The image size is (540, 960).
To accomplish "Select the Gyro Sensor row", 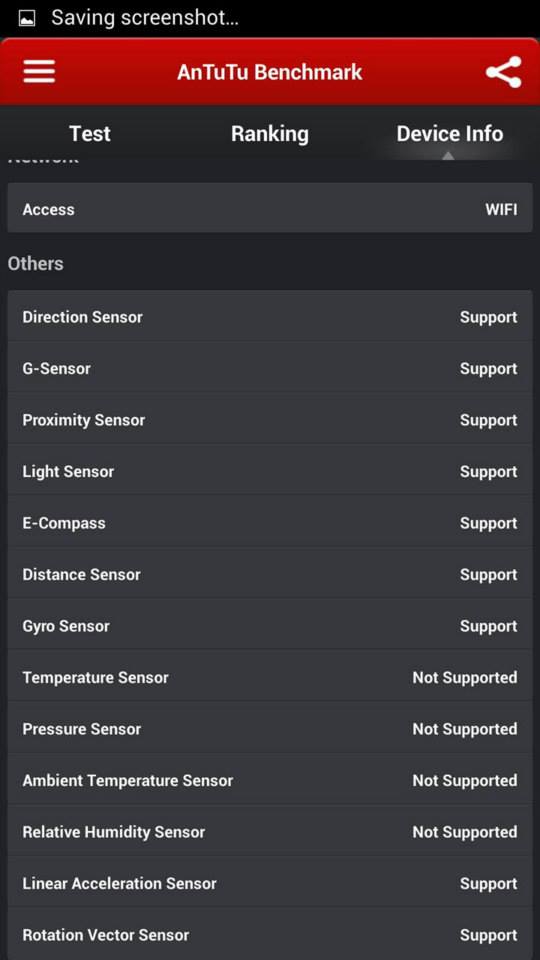I will click(x=270, y=625).
